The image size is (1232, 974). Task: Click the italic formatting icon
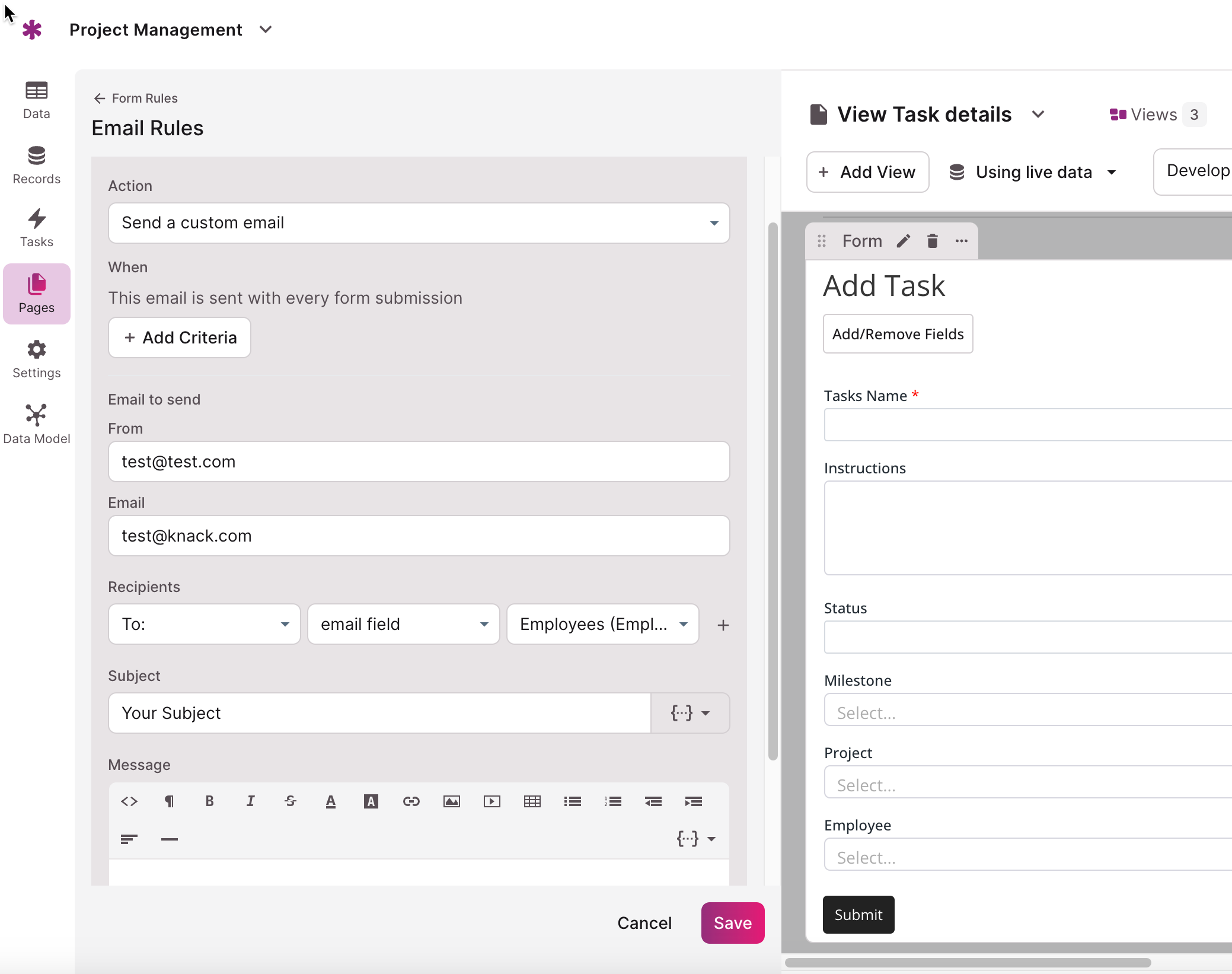(250, 801)
